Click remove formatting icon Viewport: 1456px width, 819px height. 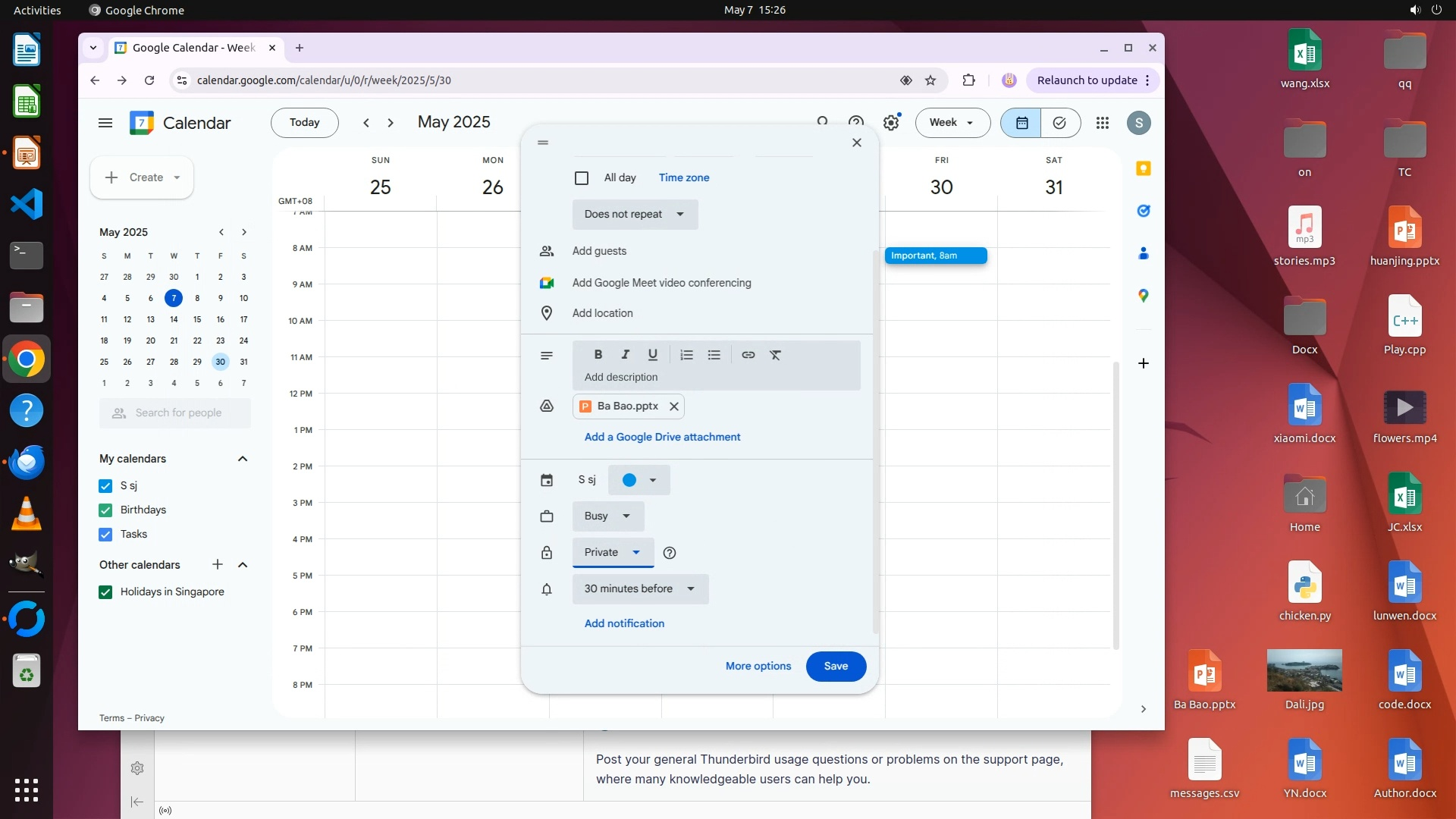pos(775,354)
